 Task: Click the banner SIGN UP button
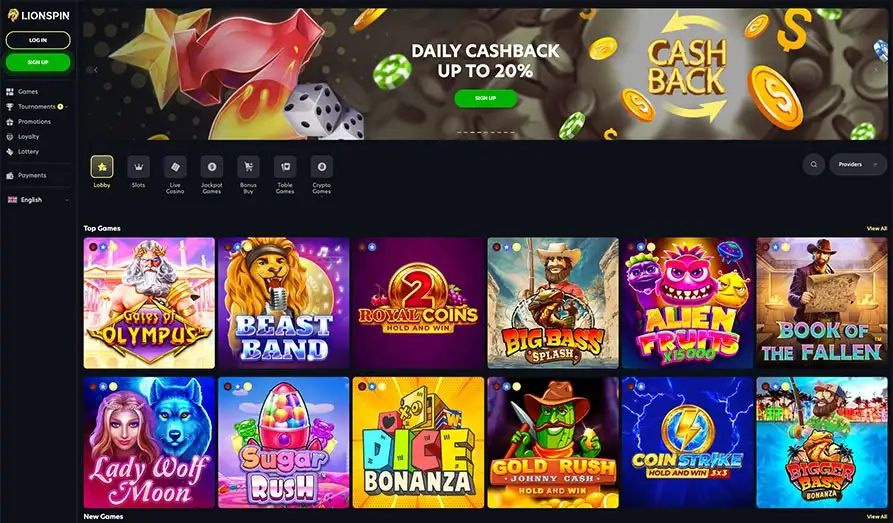(485, 98)
